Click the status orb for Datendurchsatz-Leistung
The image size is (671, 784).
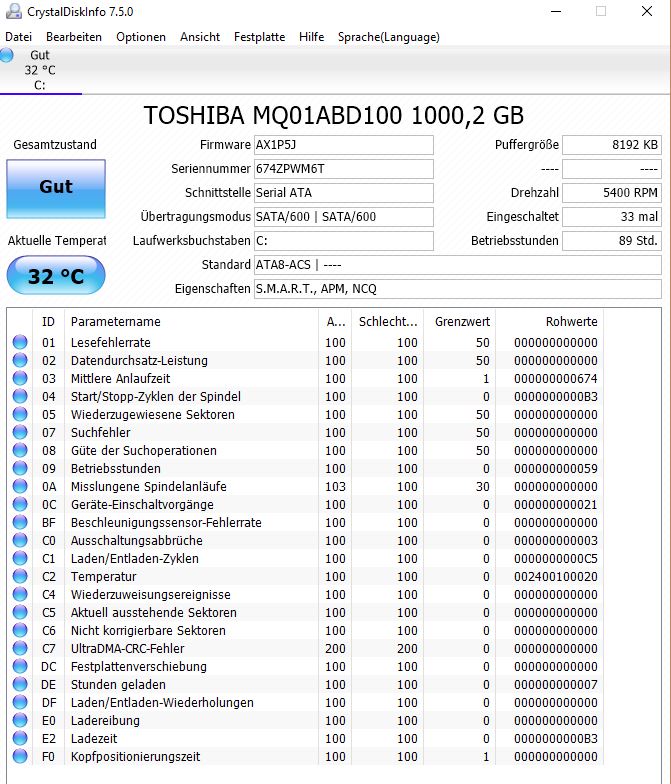(x=20, y=360)
